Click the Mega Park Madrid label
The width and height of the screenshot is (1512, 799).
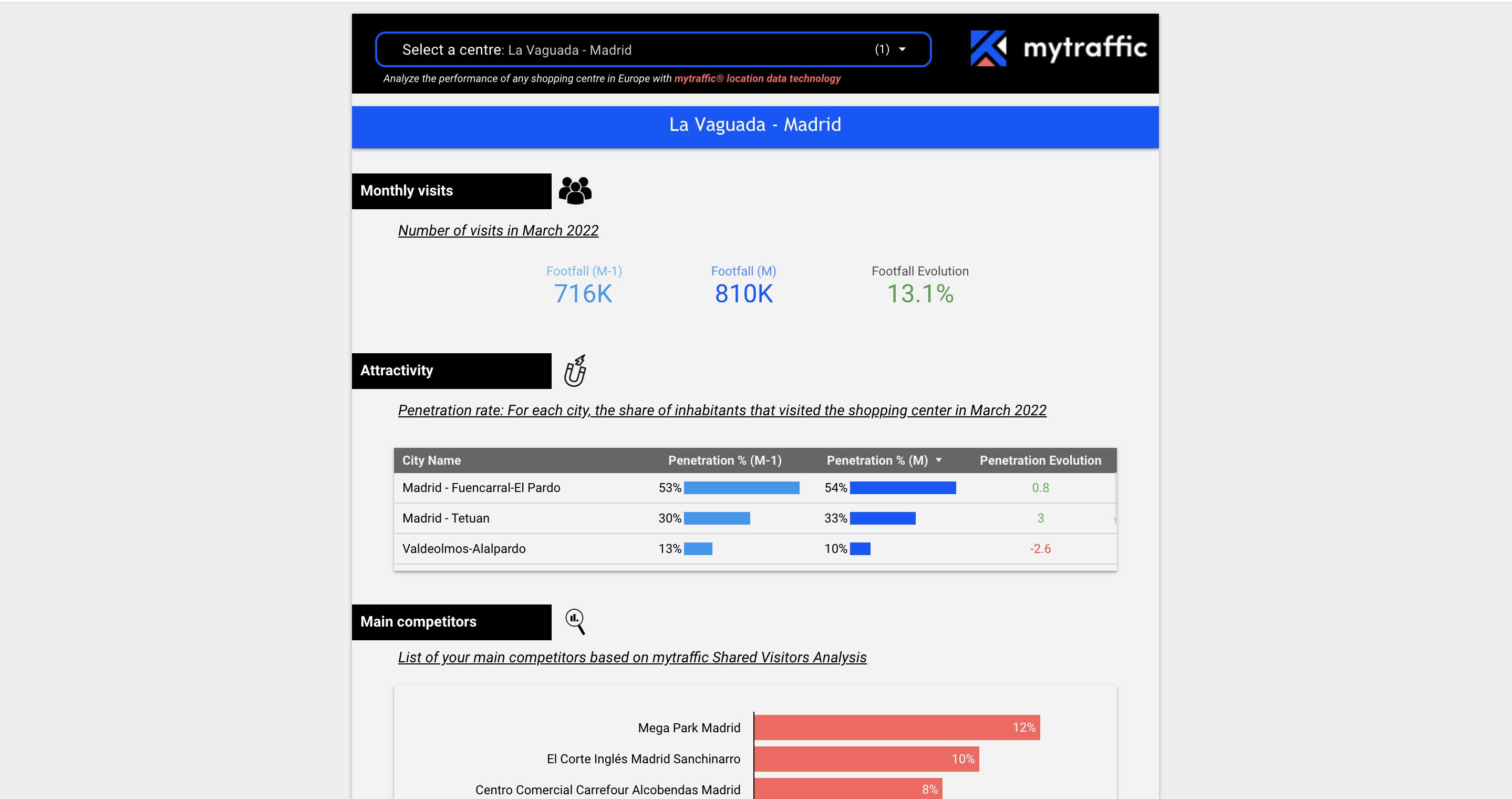coord(689,728)
